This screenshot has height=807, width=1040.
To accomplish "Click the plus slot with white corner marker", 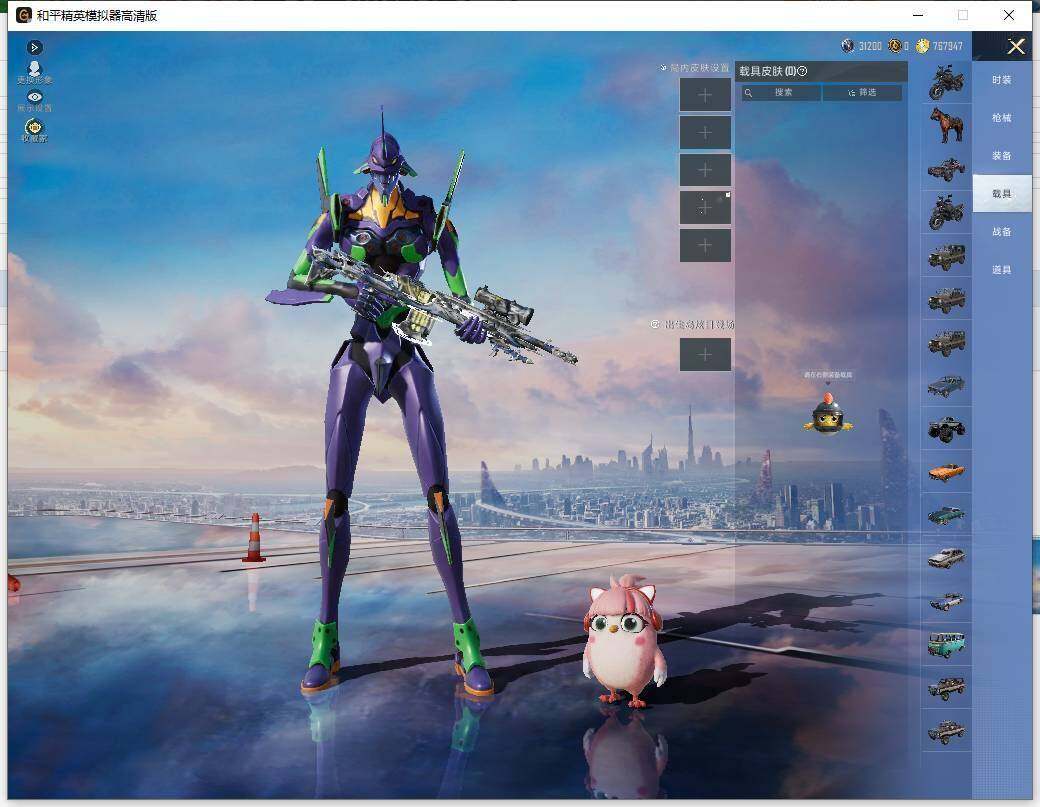I will [705, 208].
